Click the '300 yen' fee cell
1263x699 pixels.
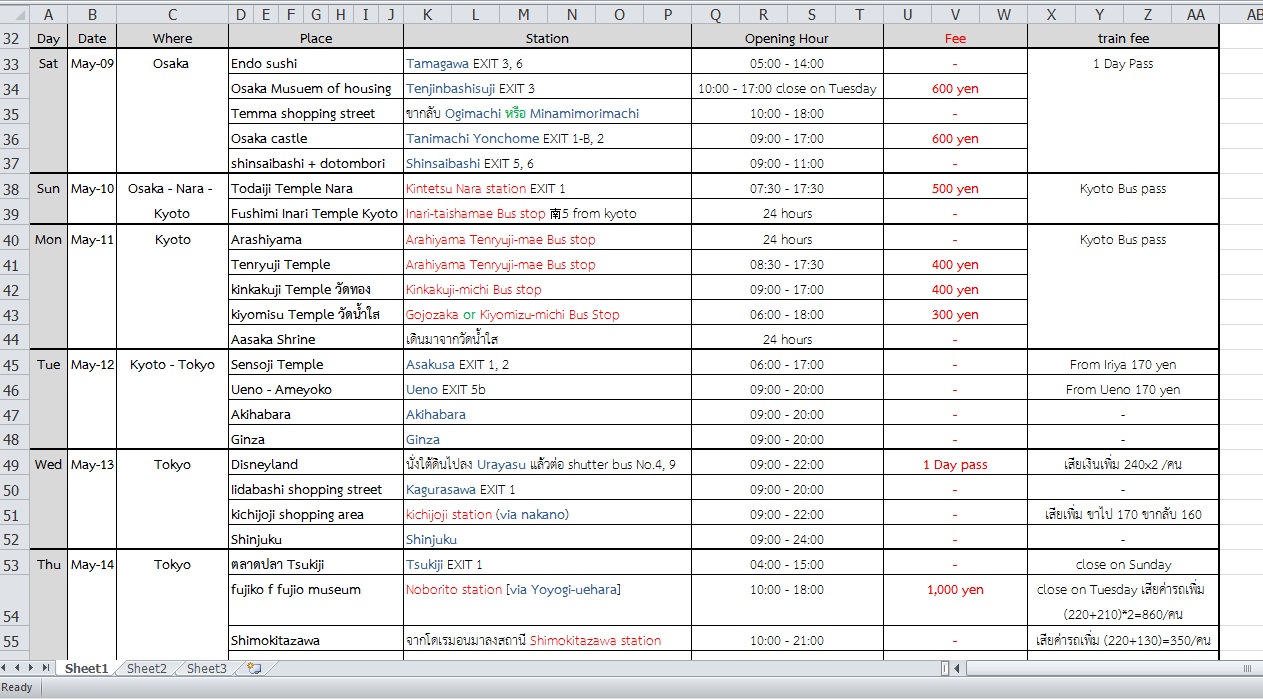pos(955,314)
